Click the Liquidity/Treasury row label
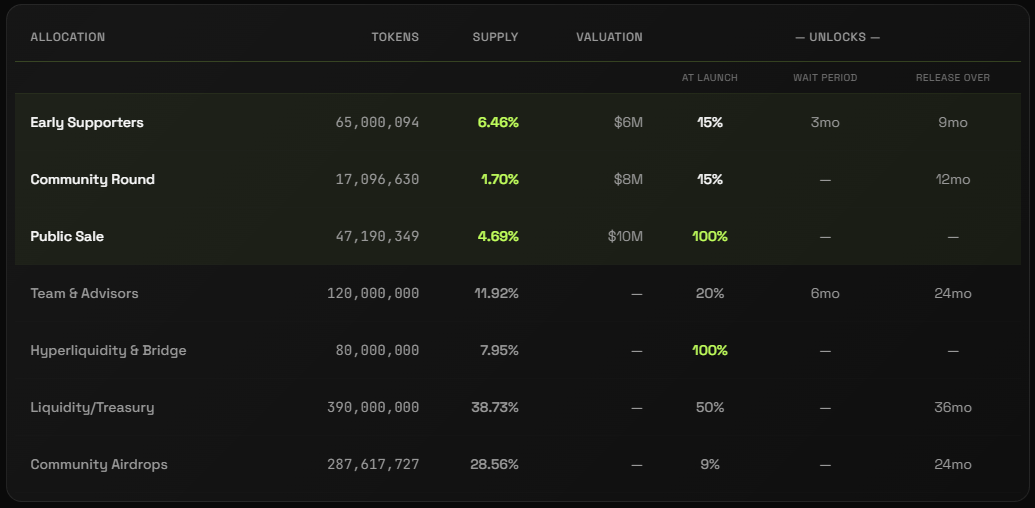Image resolution: width=1035 pixels, height=508 pixels. coord(92,408)
